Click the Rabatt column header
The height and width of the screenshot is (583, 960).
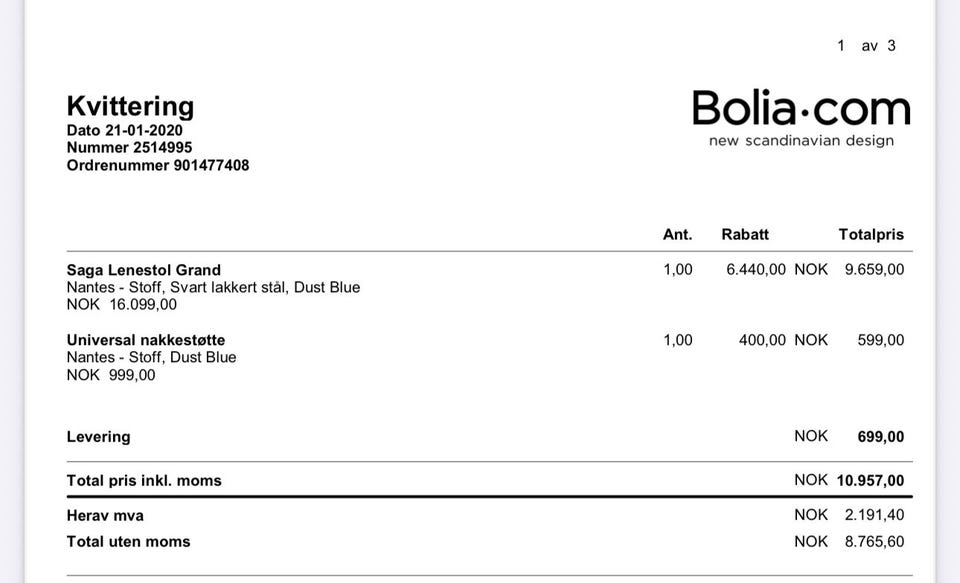745,235
